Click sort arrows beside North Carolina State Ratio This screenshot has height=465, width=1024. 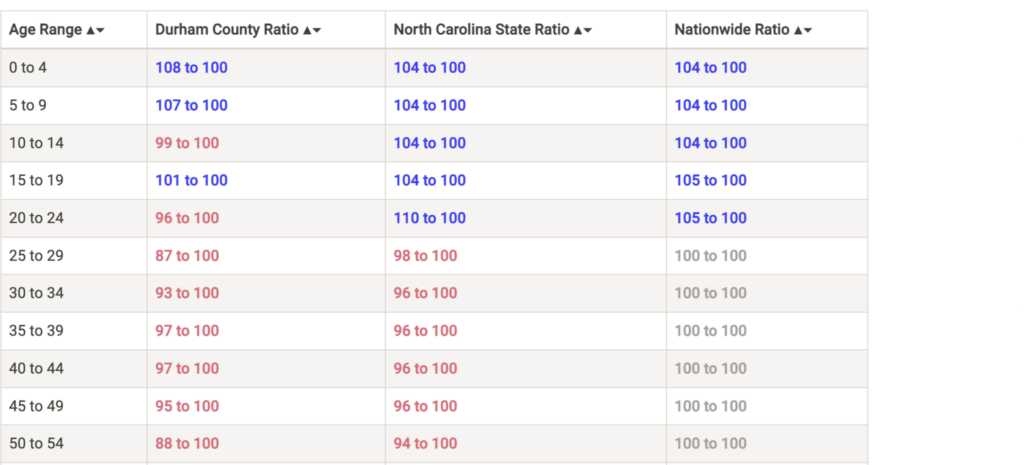pos(582,30)
